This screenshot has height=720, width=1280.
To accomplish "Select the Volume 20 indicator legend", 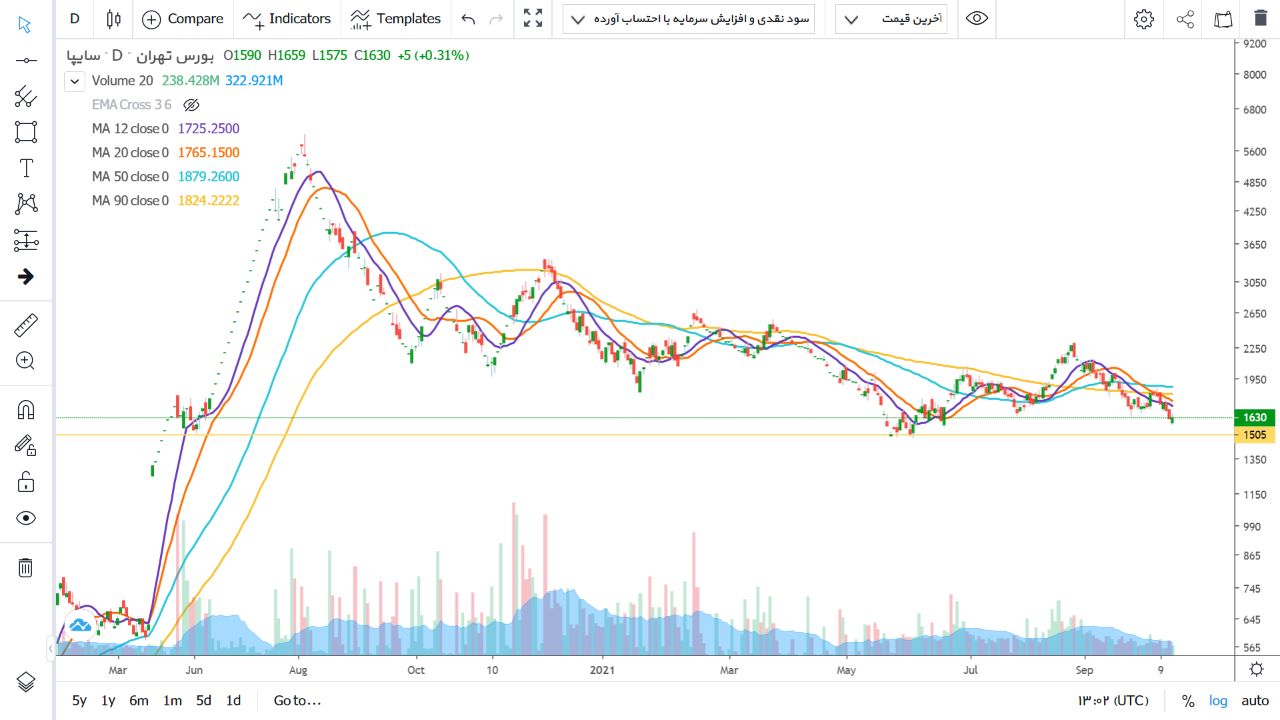I will pyautogui.click(x=187, y=81).
